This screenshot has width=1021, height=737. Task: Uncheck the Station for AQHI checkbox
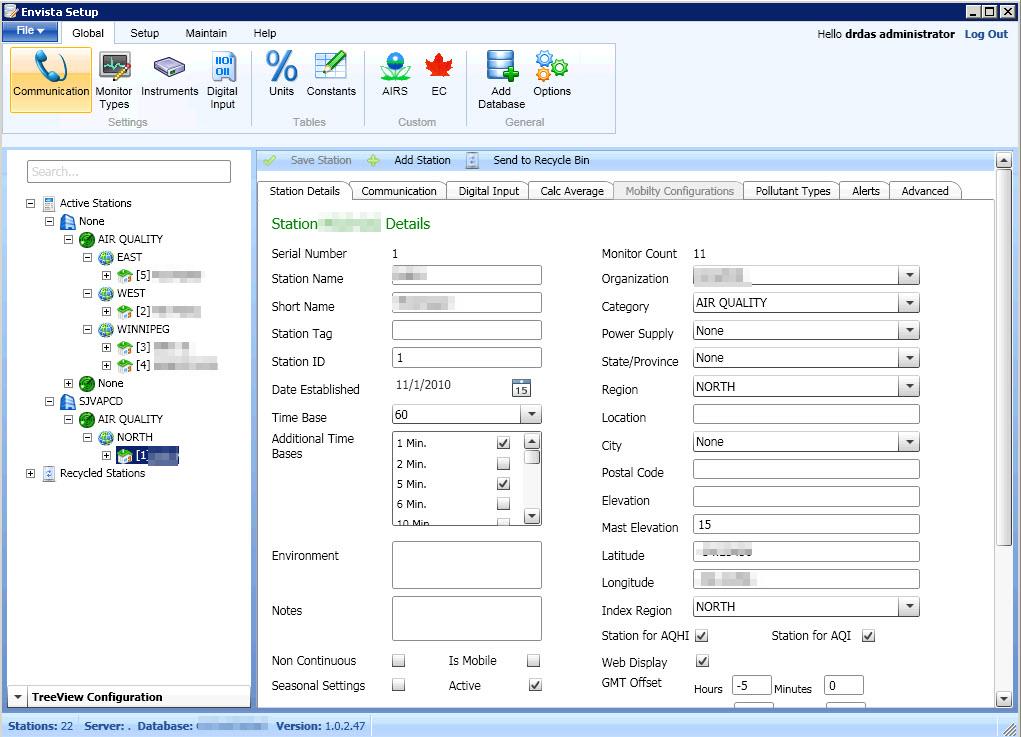coord(701,636)
